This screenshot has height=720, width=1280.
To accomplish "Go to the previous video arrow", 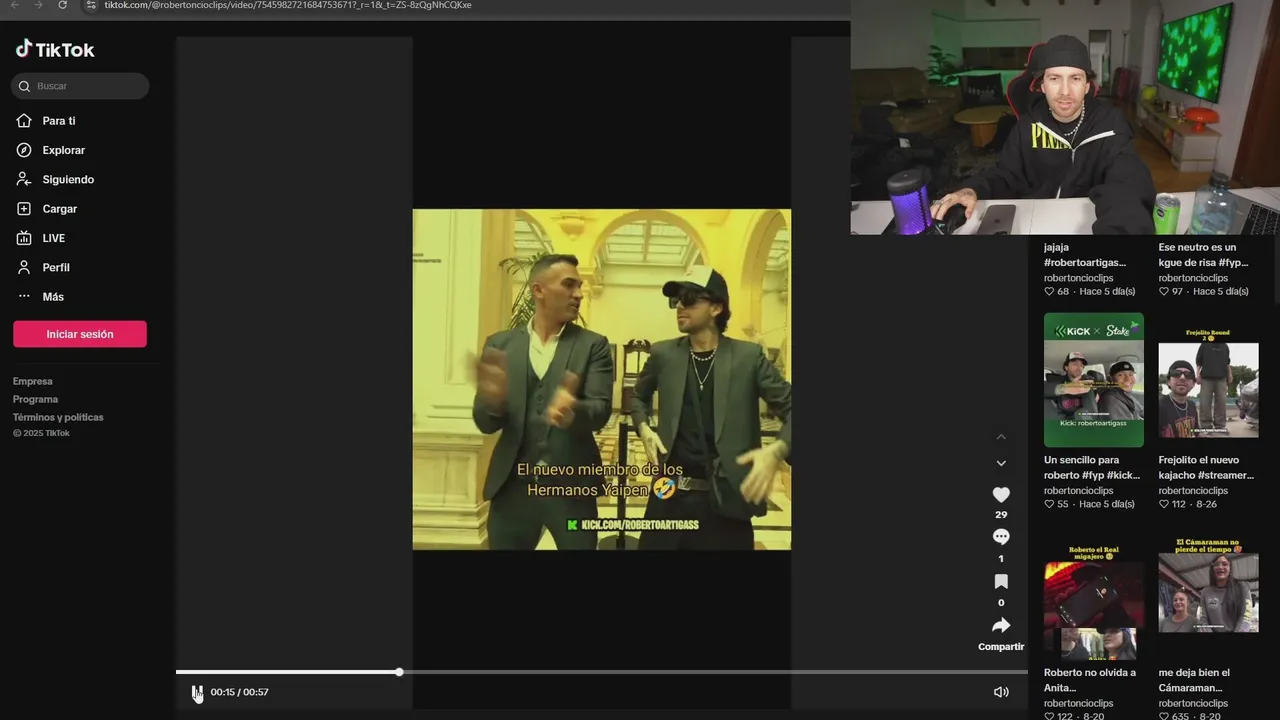I will pyautogui.click(x=1001, y=437).
